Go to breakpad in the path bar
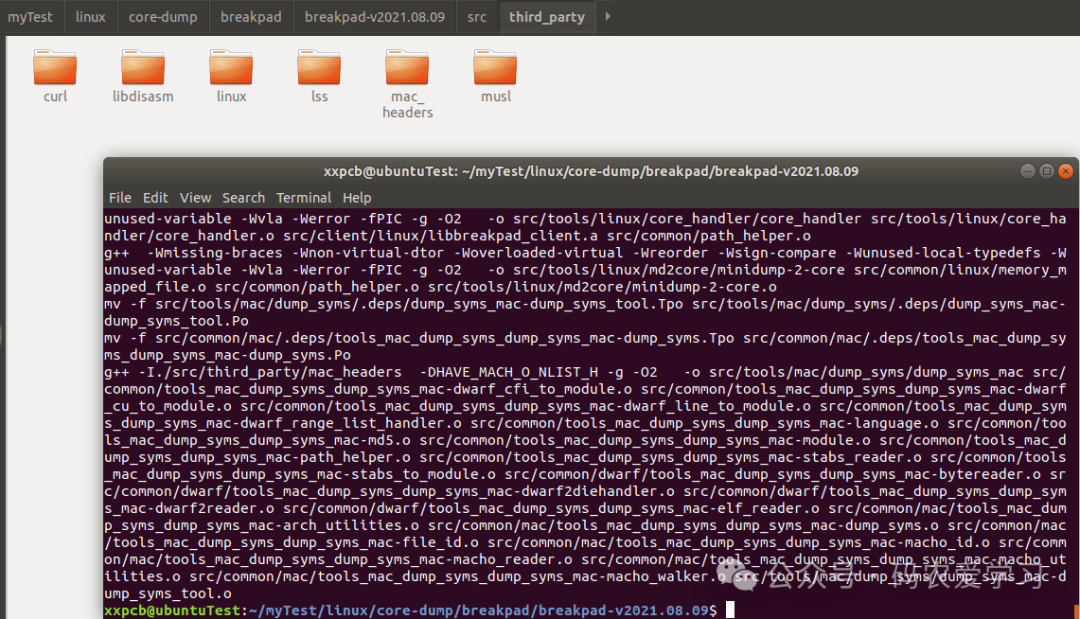Screen dimensions: 1080x619 (x=251, y=17)
